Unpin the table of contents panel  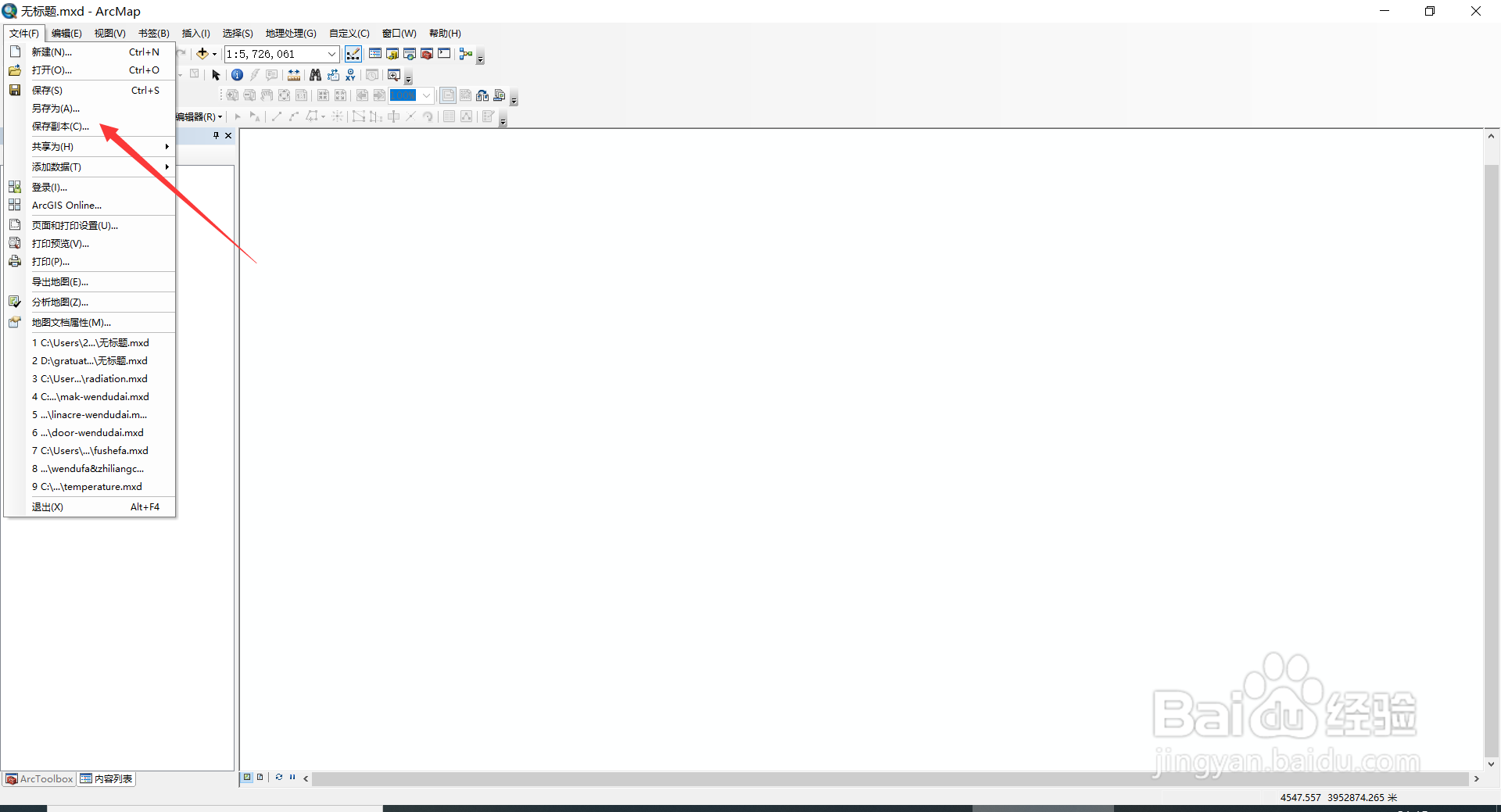216,135
